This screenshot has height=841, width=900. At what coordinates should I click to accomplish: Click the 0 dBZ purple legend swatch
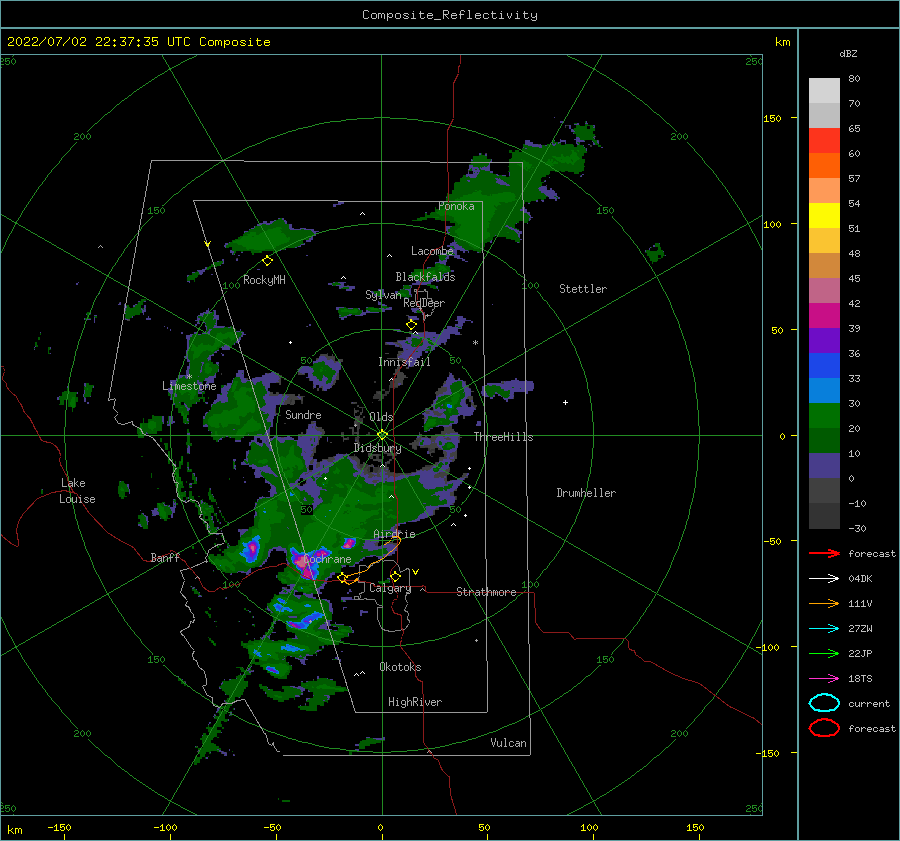tap(824, 466)
